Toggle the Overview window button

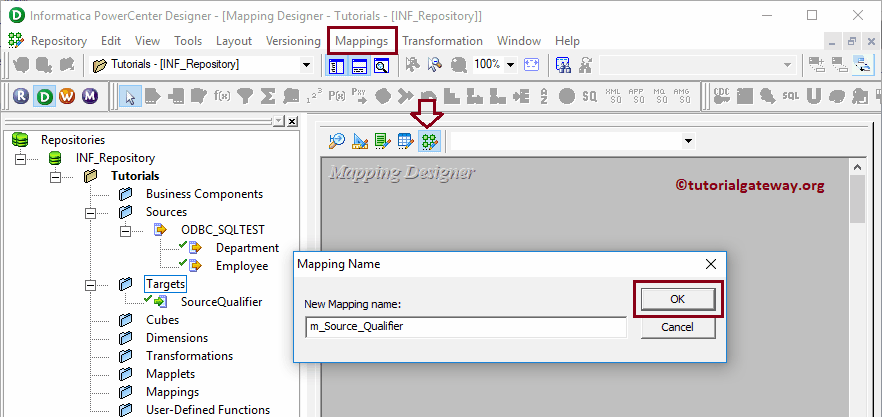point(381,66)
